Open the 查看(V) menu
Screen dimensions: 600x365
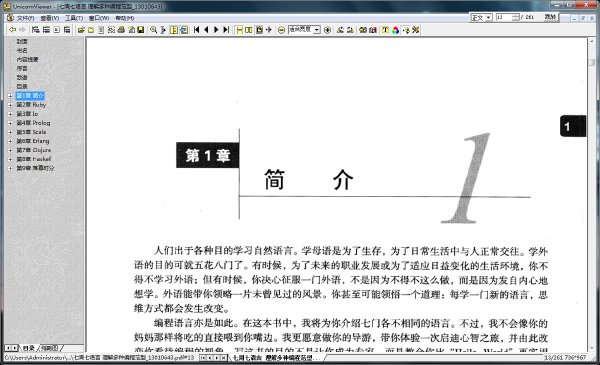click(50, 18)
